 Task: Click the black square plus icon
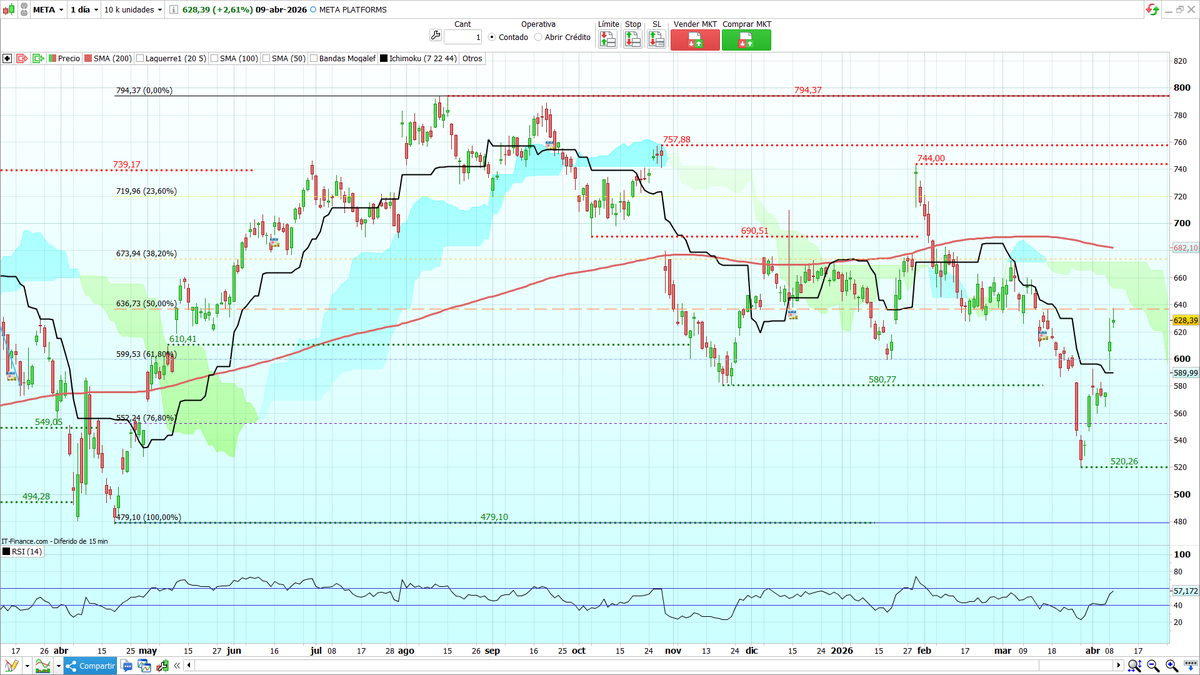pyautogui.click(x=8, y=58)
